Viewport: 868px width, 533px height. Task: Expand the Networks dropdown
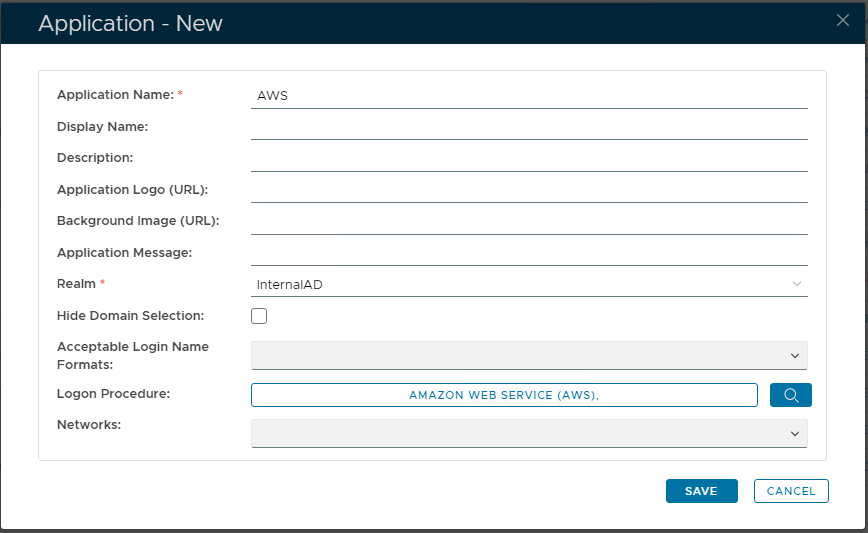pos(528,433)
